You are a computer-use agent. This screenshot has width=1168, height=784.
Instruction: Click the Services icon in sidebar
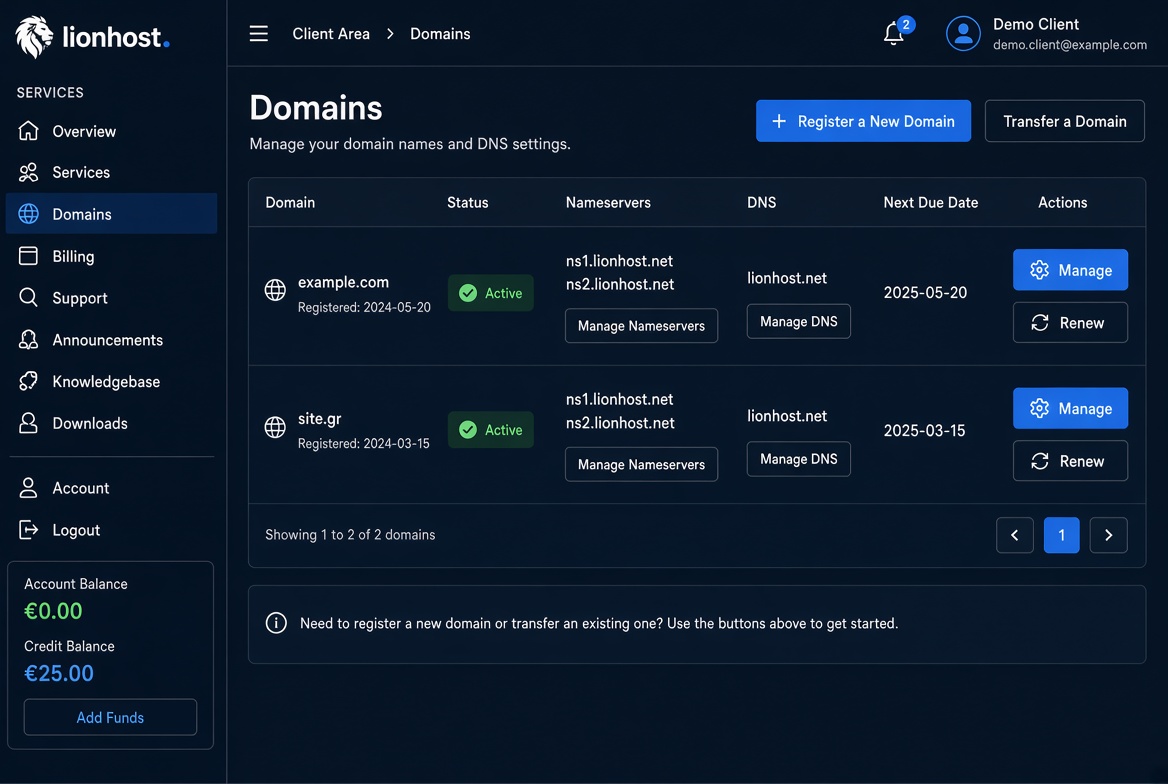(28, 172)
